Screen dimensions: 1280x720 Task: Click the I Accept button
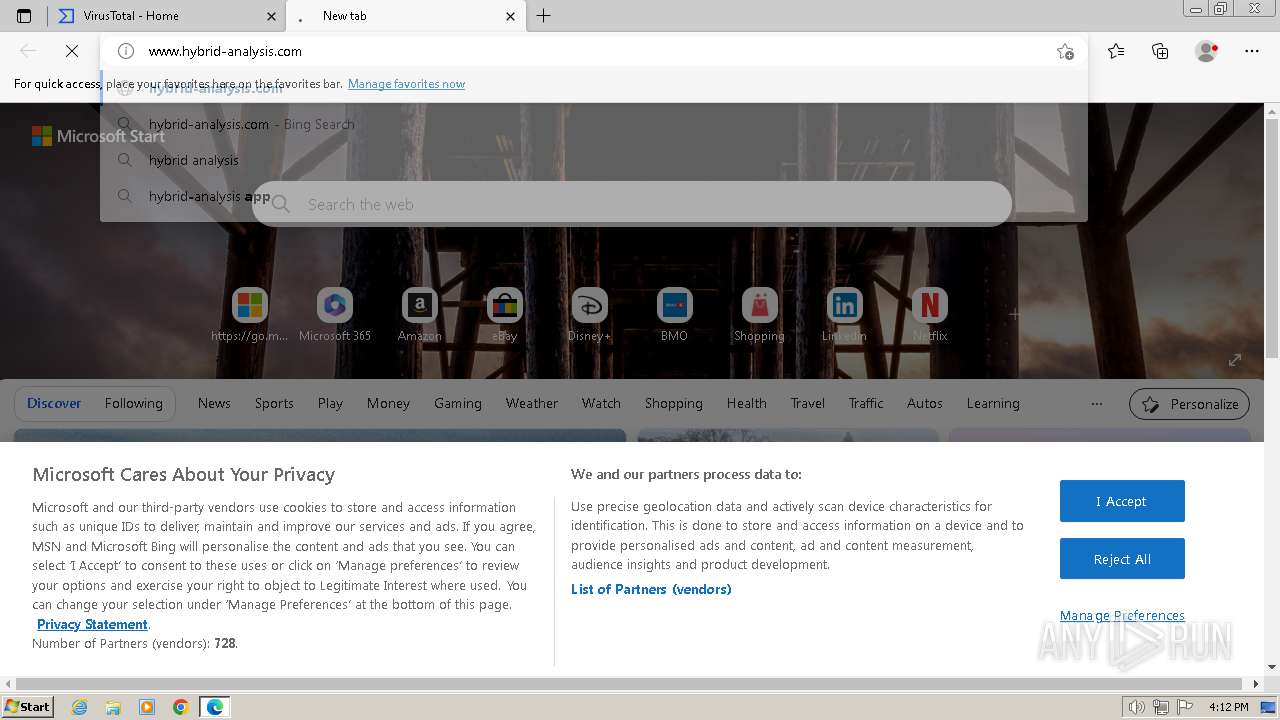[1122, 501]
